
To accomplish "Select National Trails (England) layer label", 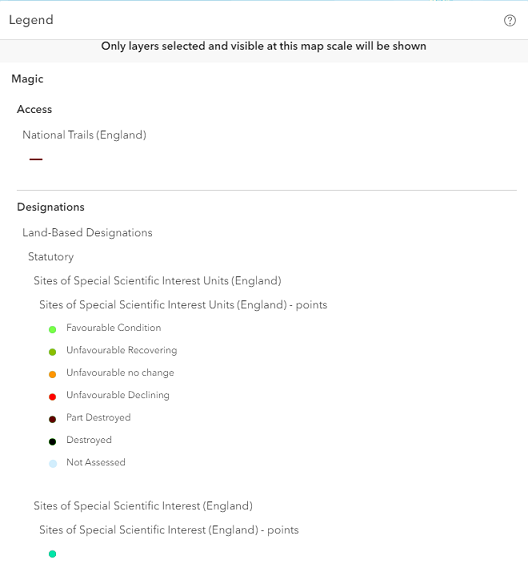I will [85, 135].
